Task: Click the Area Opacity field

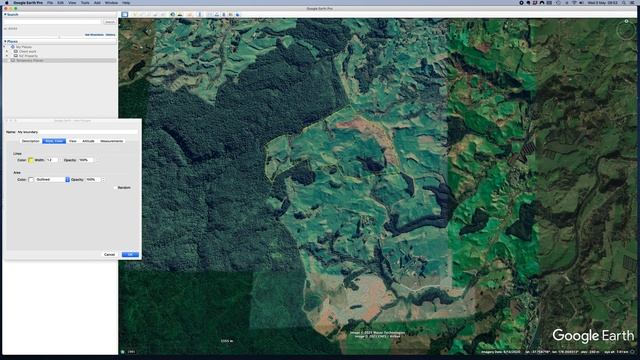Action: click(x=93, y=180)
